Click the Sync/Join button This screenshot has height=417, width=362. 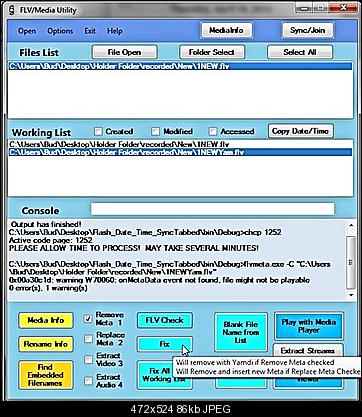pos(307,30)
